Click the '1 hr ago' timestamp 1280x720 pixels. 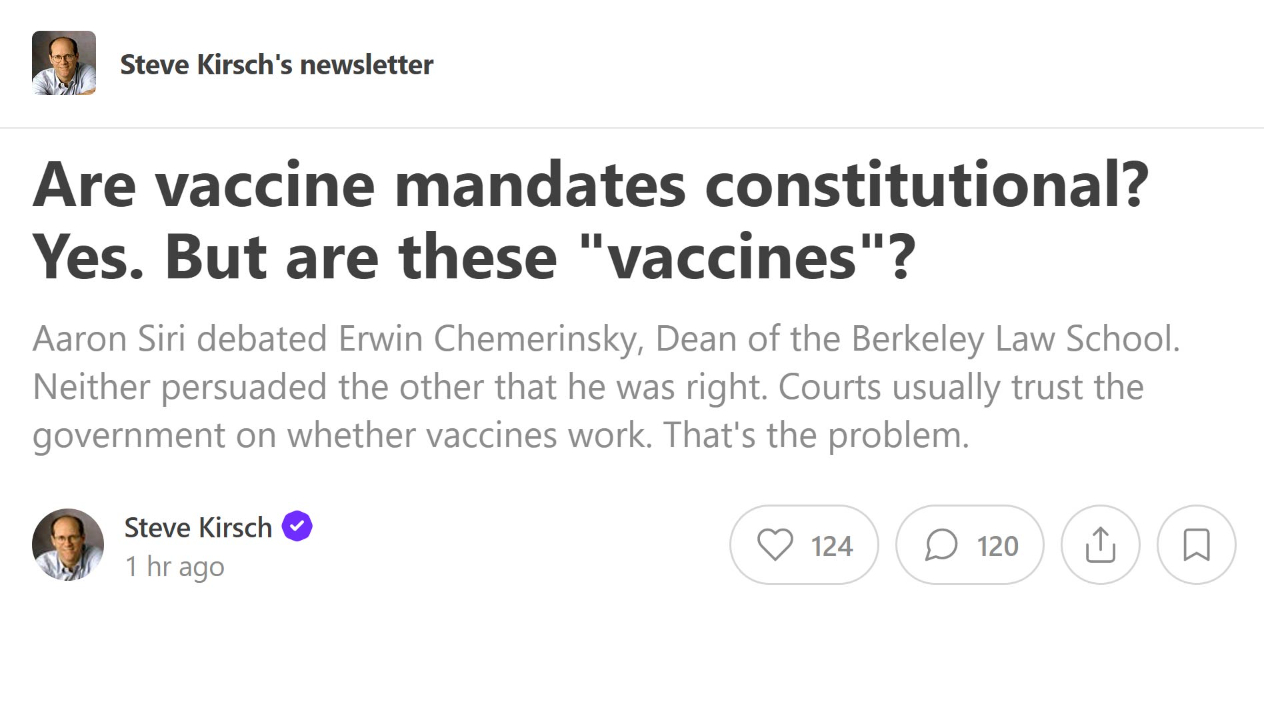click(x=174, y=566)
